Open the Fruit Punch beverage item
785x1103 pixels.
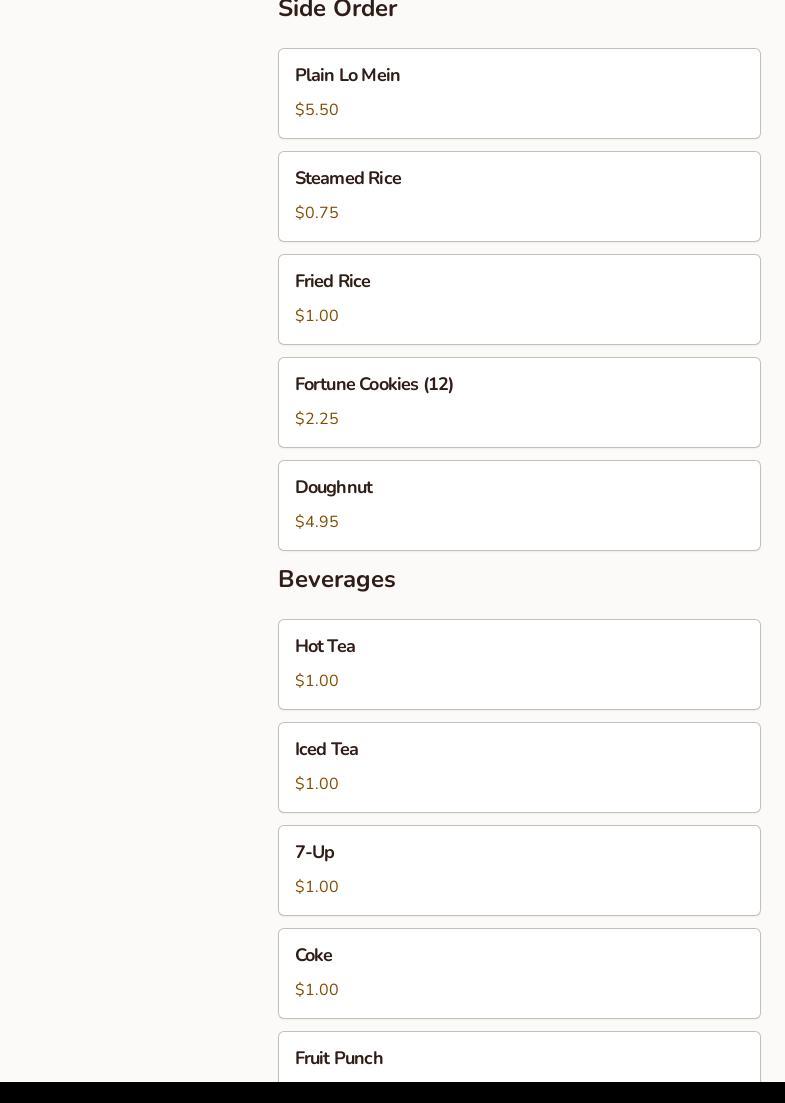519,1058
